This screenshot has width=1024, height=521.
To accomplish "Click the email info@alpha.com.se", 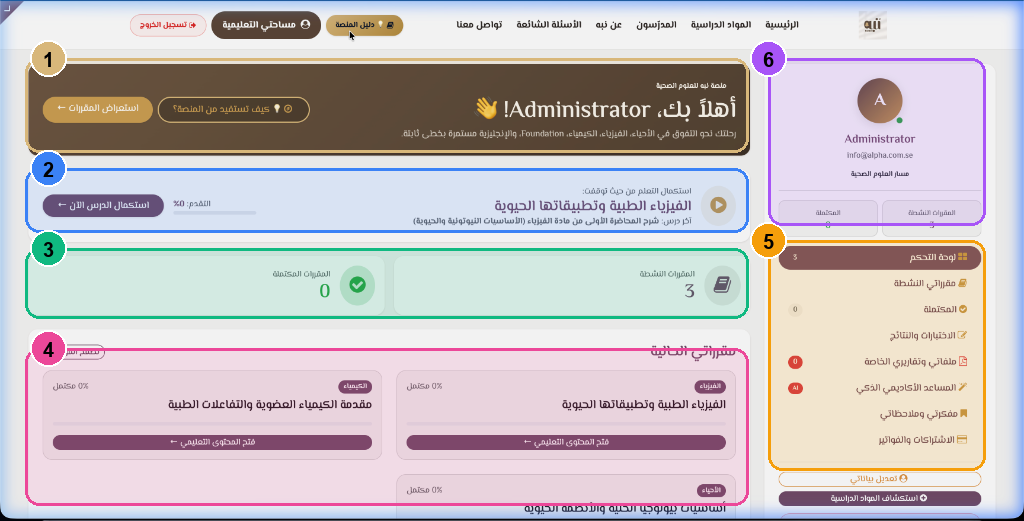I will pyautogui.click(x=880, y=155).
